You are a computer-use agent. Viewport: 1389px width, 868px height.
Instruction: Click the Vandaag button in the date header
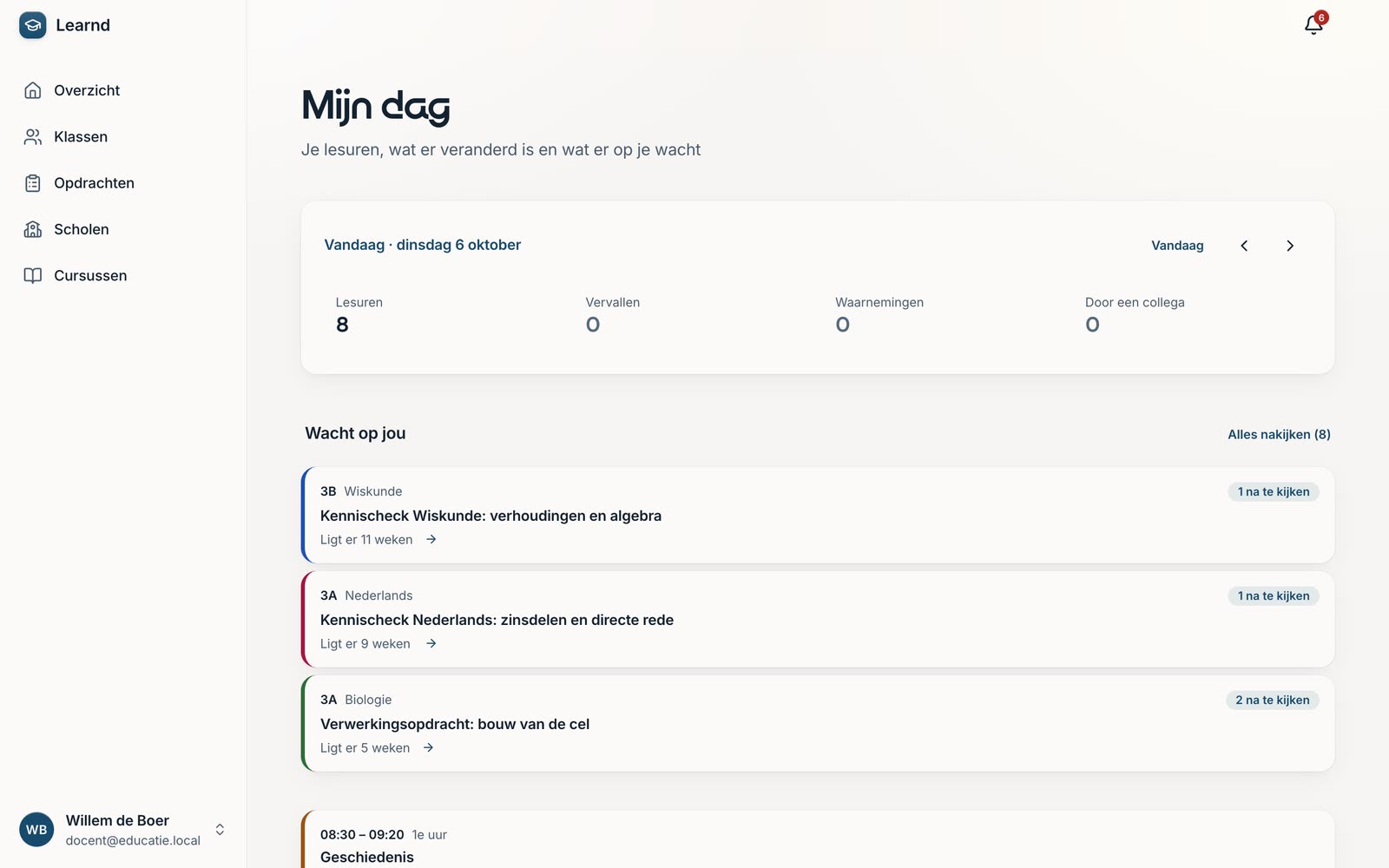[x=1177, y=246]
